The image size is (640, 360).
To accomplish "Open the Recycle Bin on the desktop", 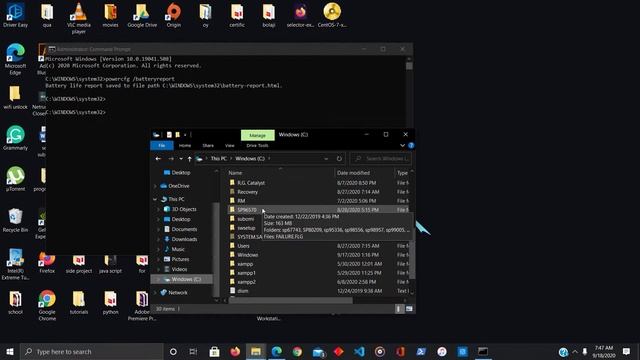I will tap(16, 220).
